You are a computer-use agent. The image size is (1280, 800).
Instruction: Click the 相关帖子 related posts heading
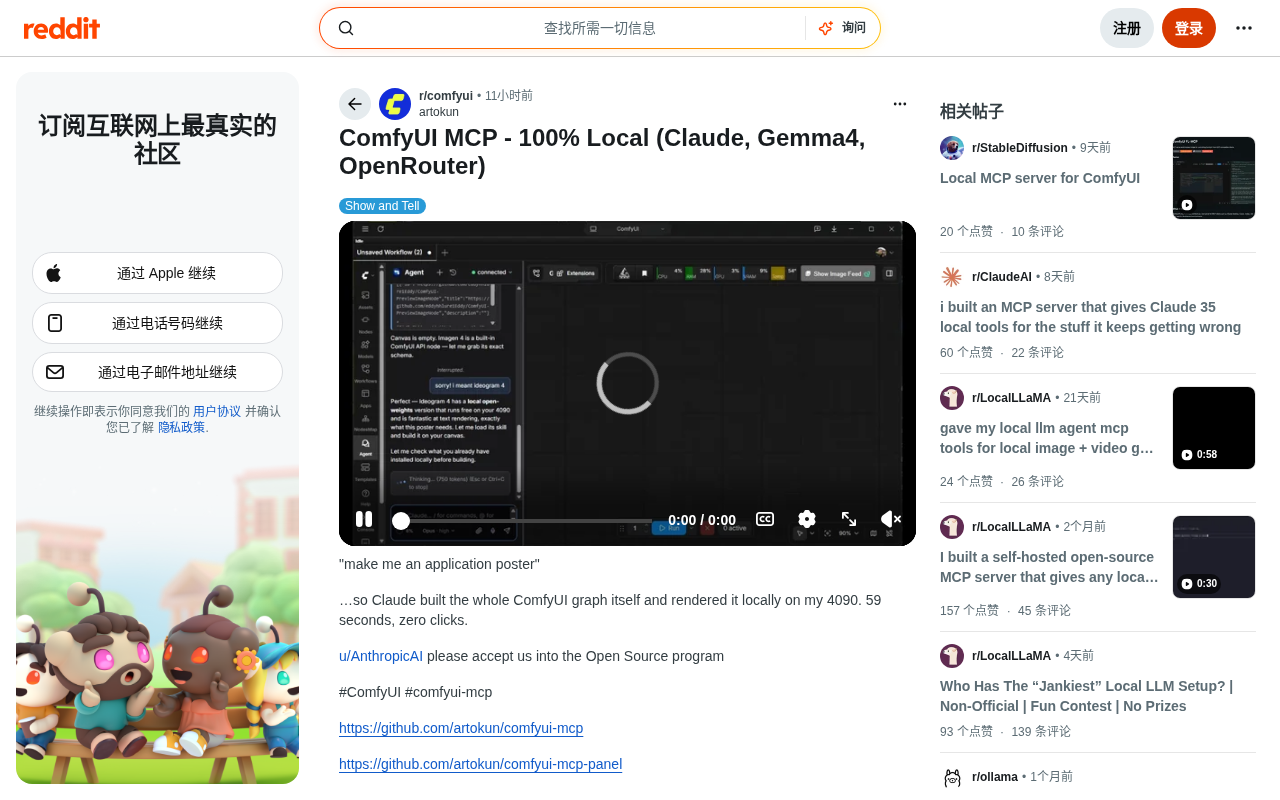(972, 111)
